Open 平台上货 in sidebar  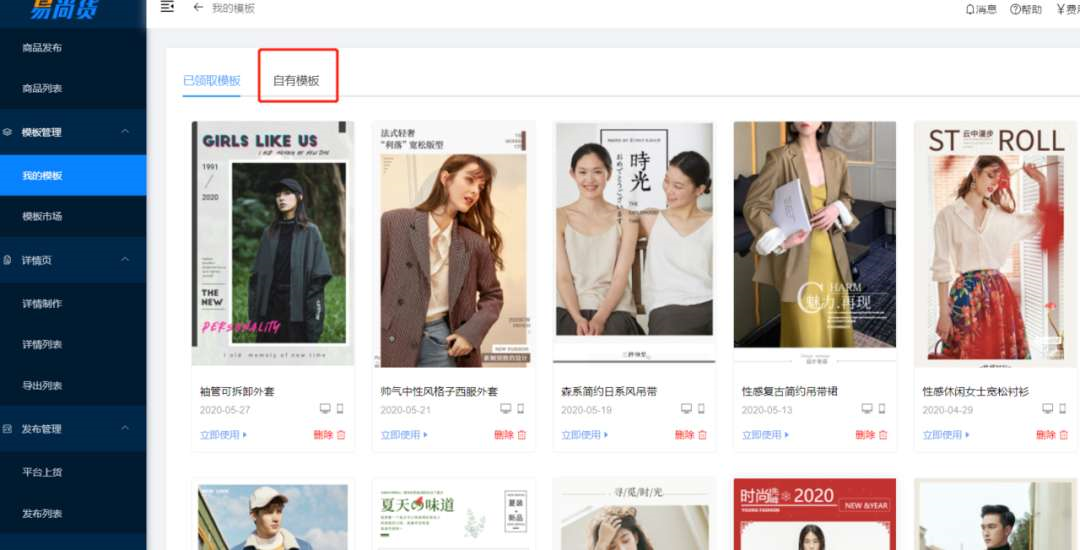click(42, 472)
